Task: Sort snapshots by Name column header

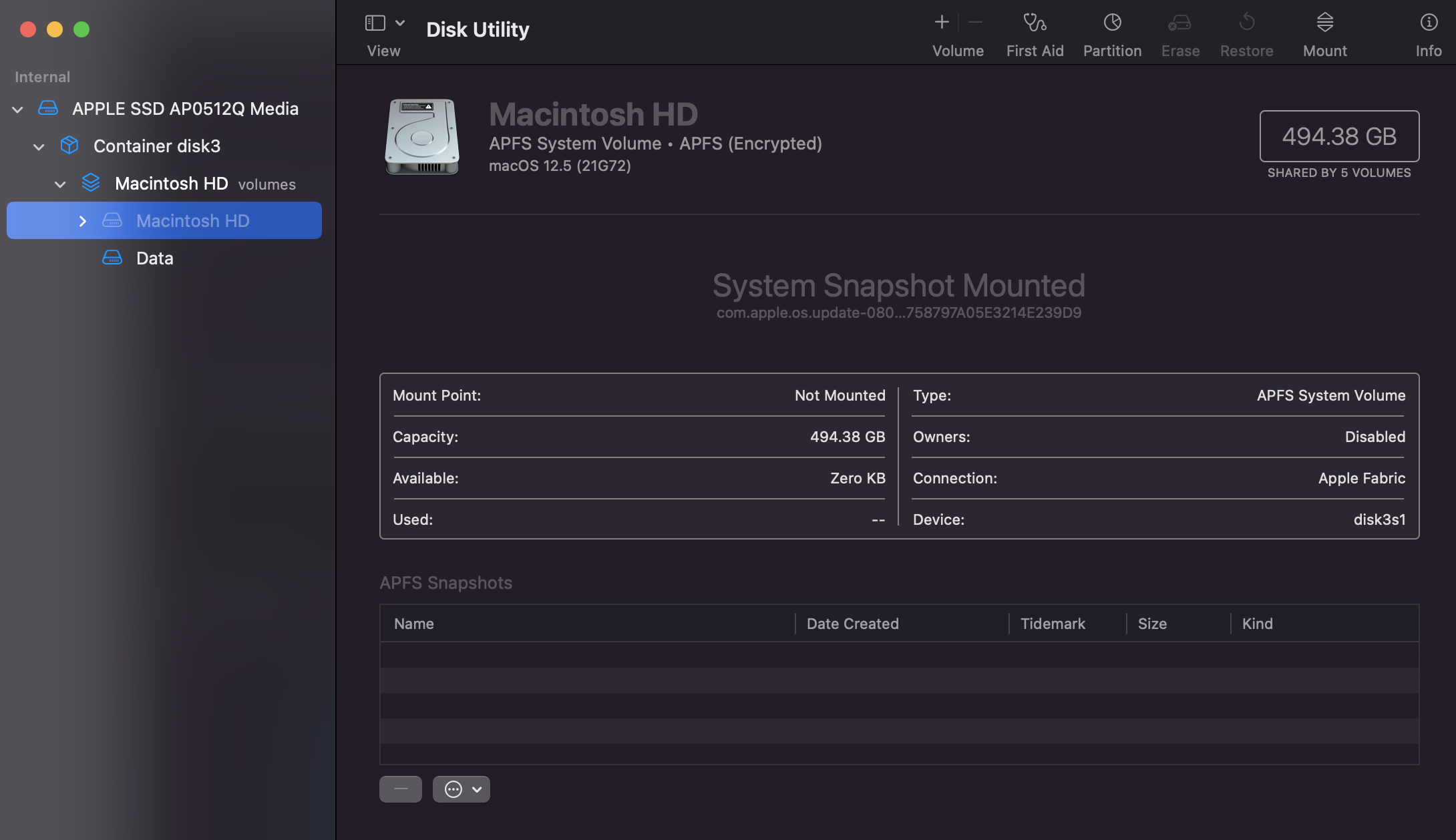Action: coord(413,624)
